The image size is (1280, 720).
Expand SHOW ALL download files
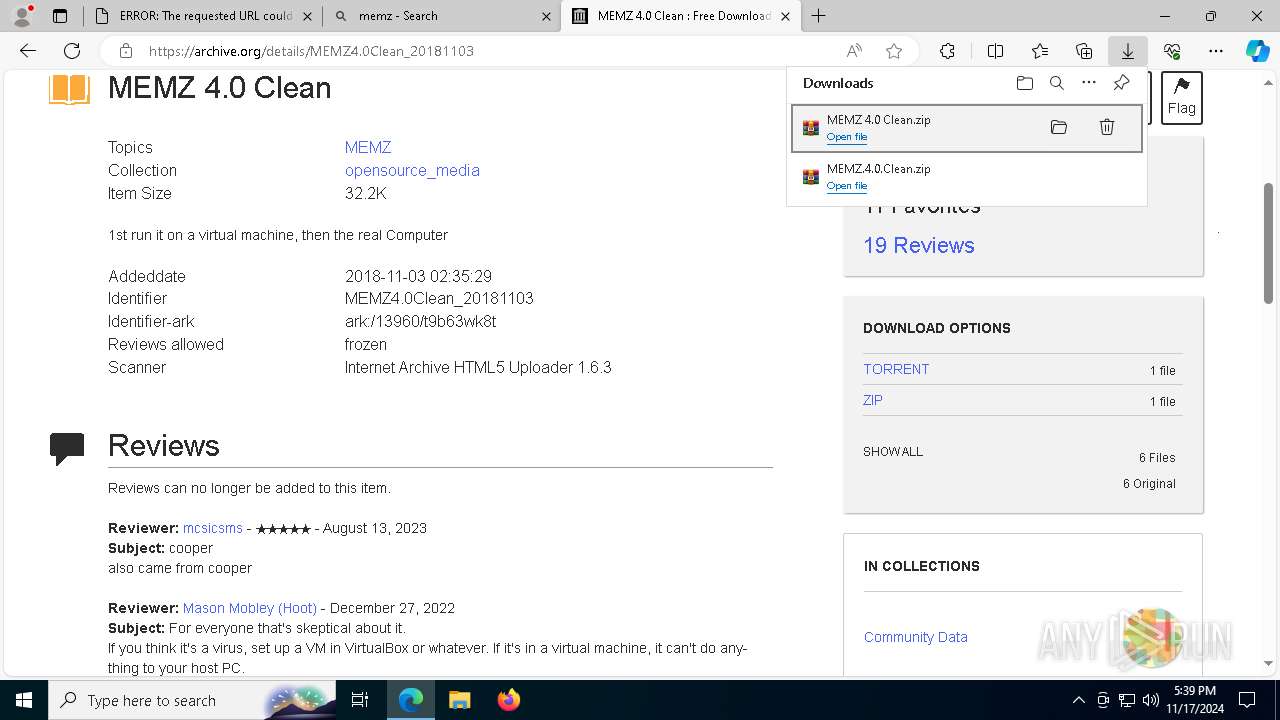point(893,452)
